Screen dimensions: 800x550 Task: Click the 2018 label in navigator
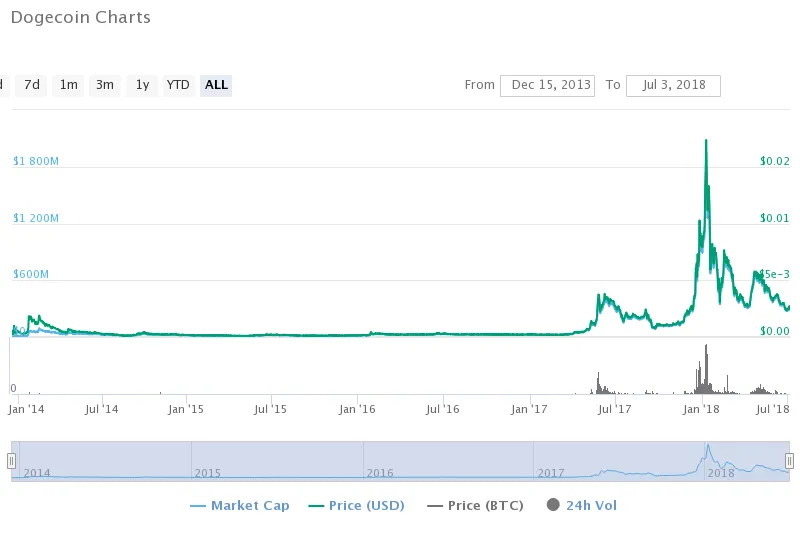pos(721,473)
